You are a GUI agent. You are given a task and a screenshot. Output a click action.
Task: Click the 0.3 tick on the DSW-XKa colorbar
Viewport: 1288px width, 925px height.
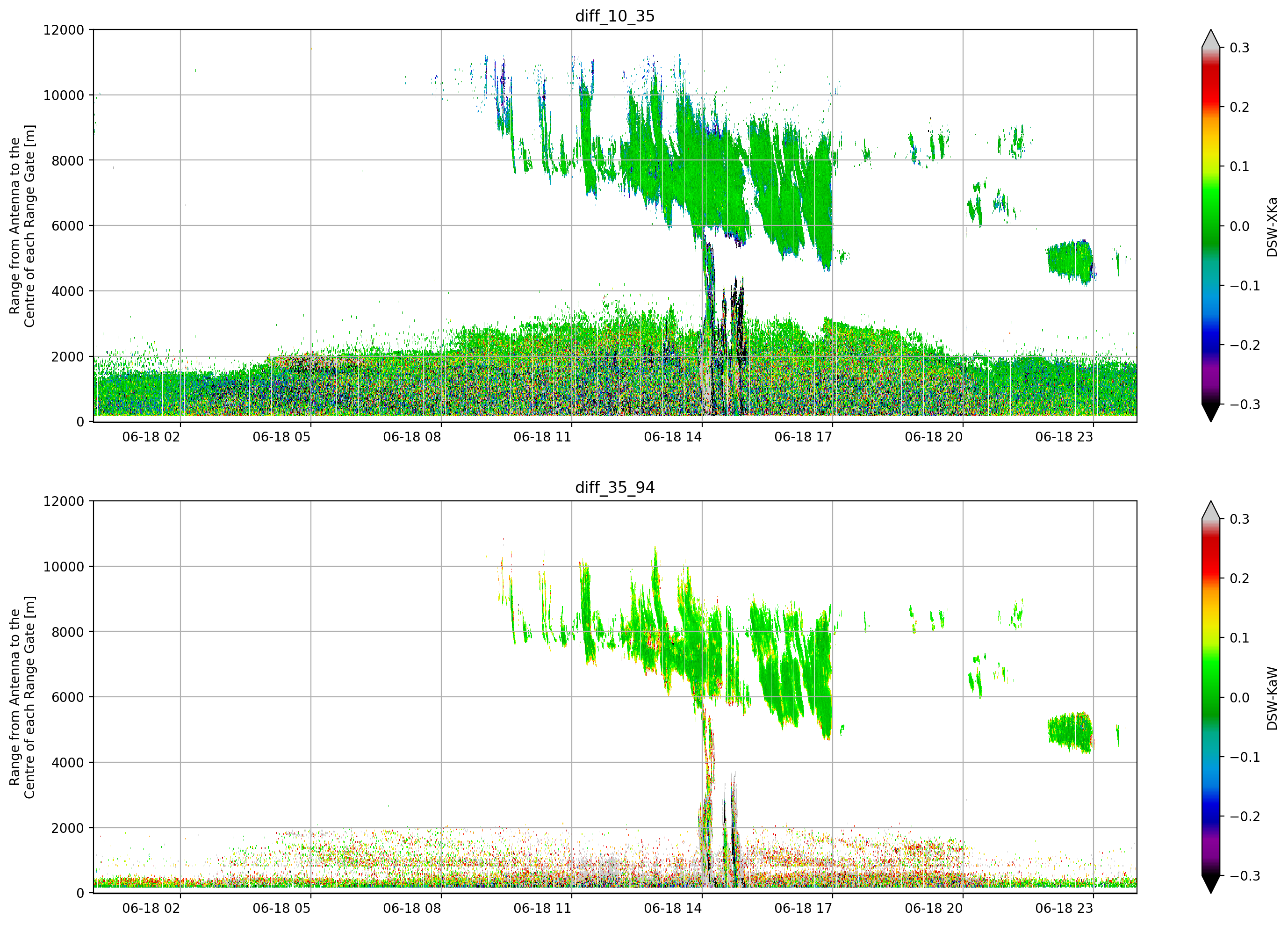(x=1240, y=48)
